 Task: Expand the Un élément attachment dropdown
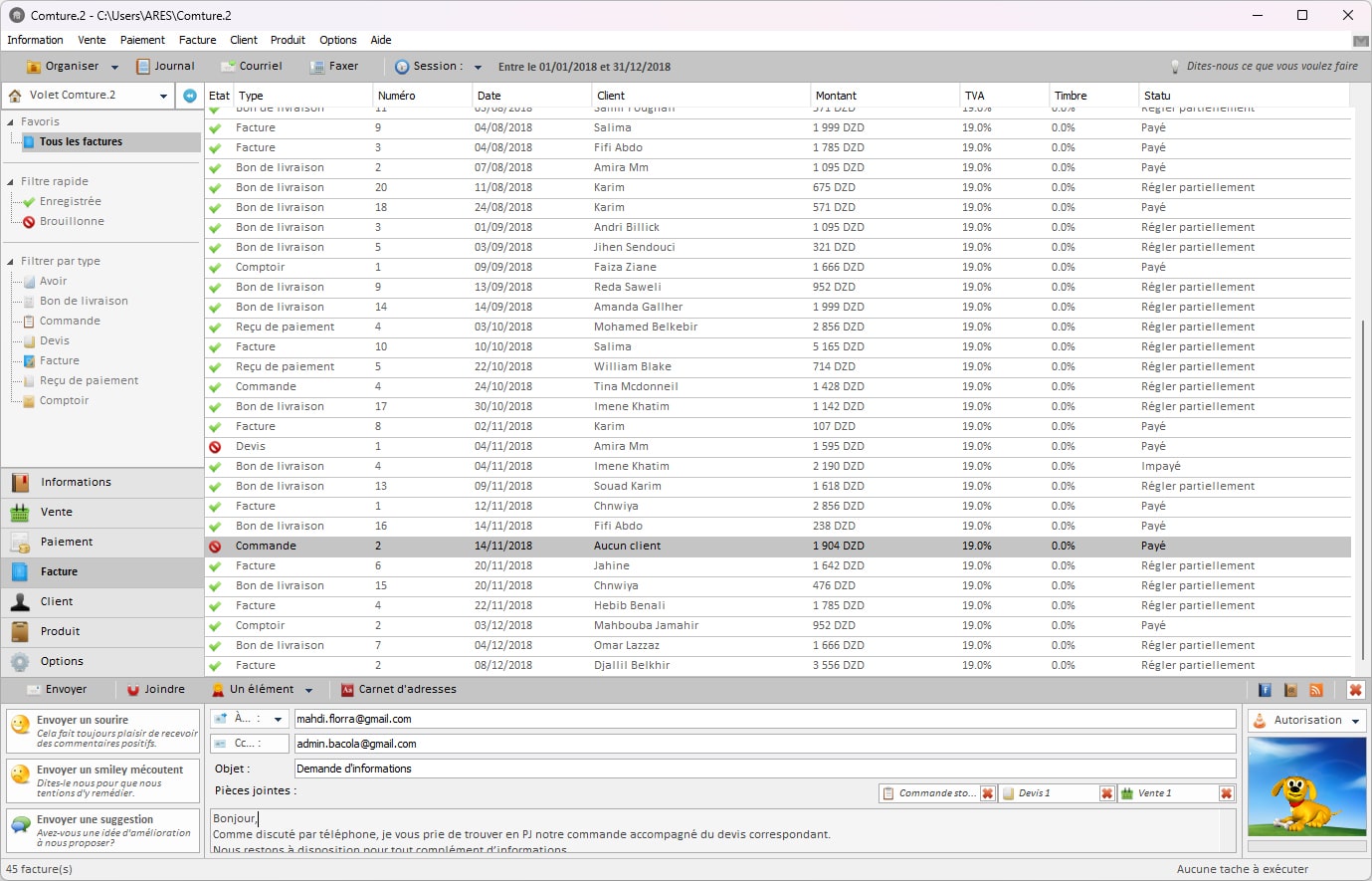[309, 689]
